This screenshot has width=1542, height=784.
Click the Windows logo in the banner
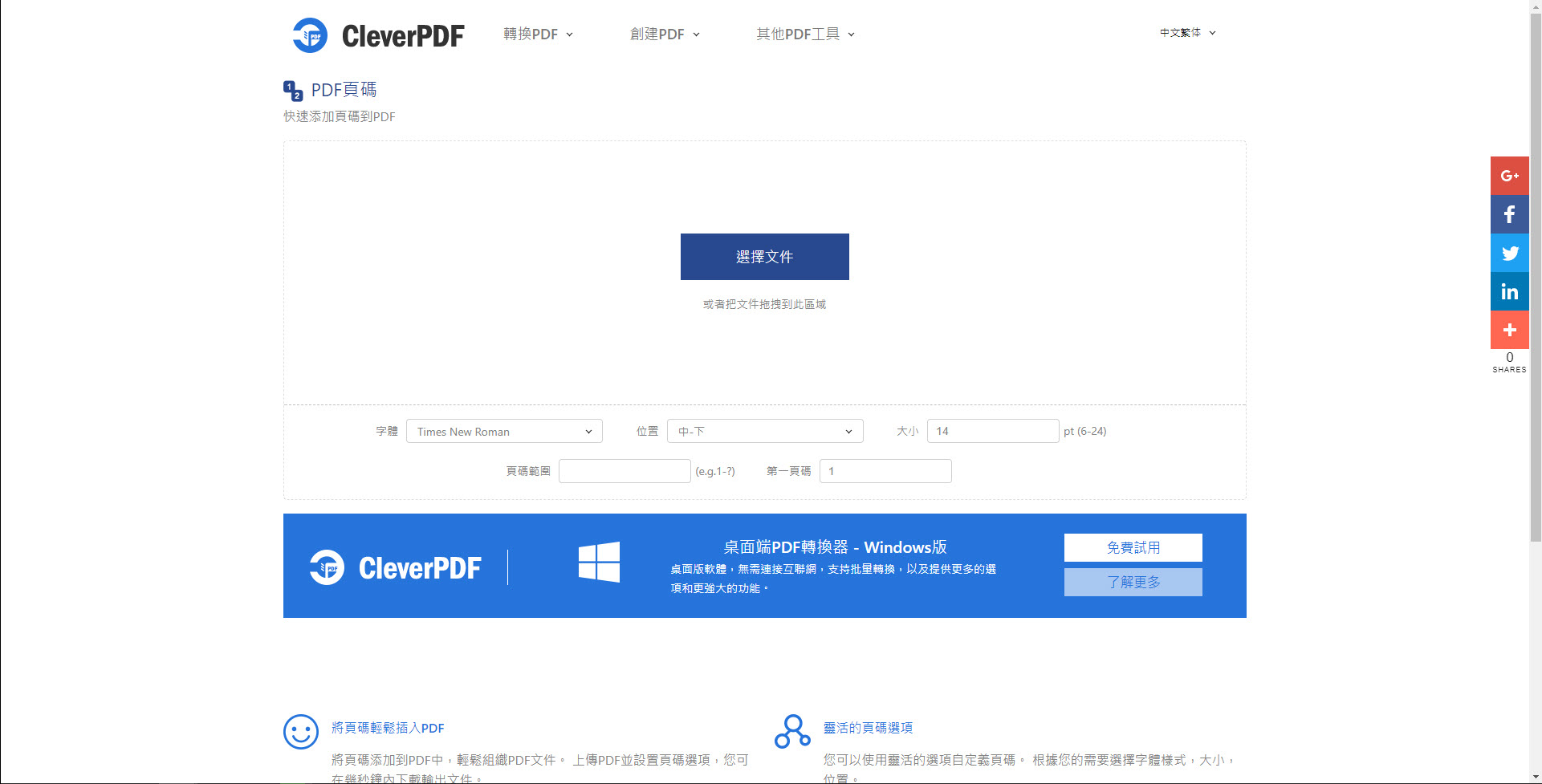pos(599,562)
